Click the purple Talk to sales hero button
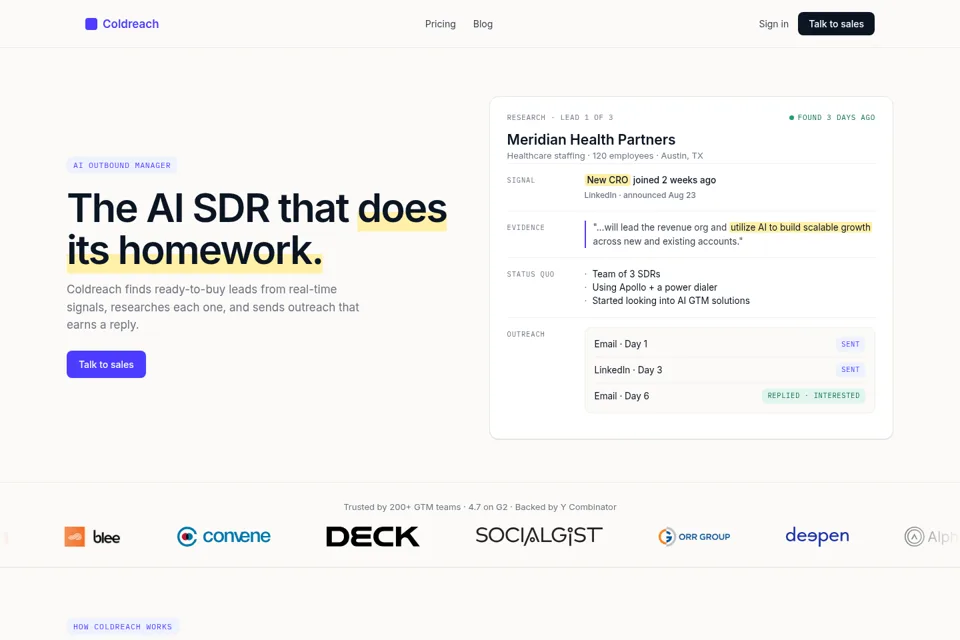Viewport: 960px width, 640px height. pyautogui.click(x=106, y=364)
